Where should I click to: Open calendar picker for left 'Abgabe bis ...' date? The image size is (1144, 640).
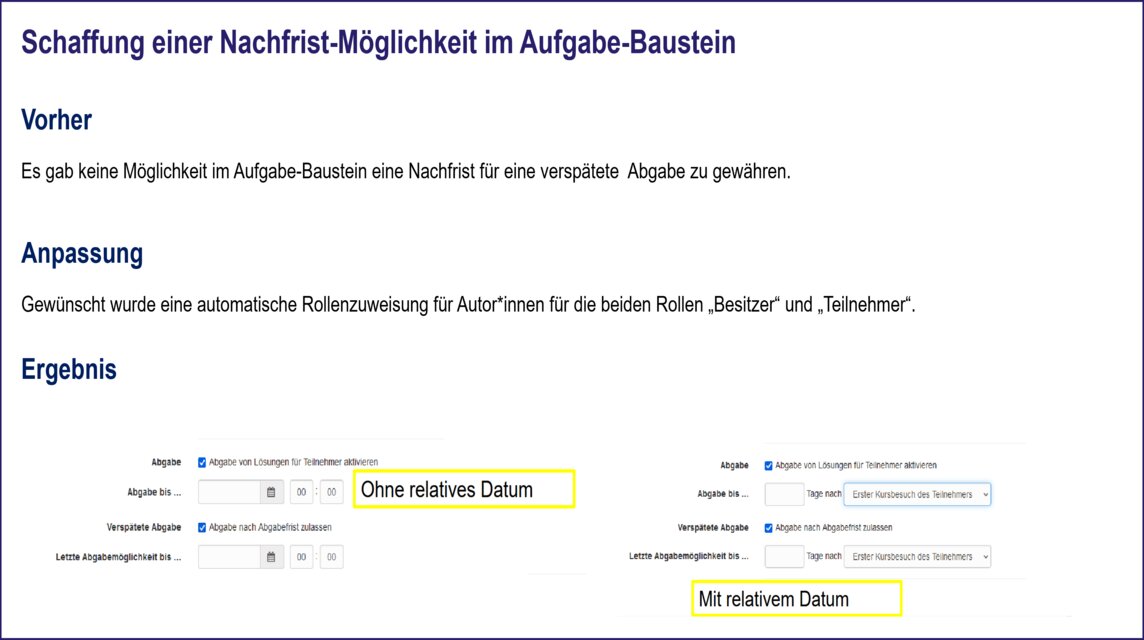[271, 493]
